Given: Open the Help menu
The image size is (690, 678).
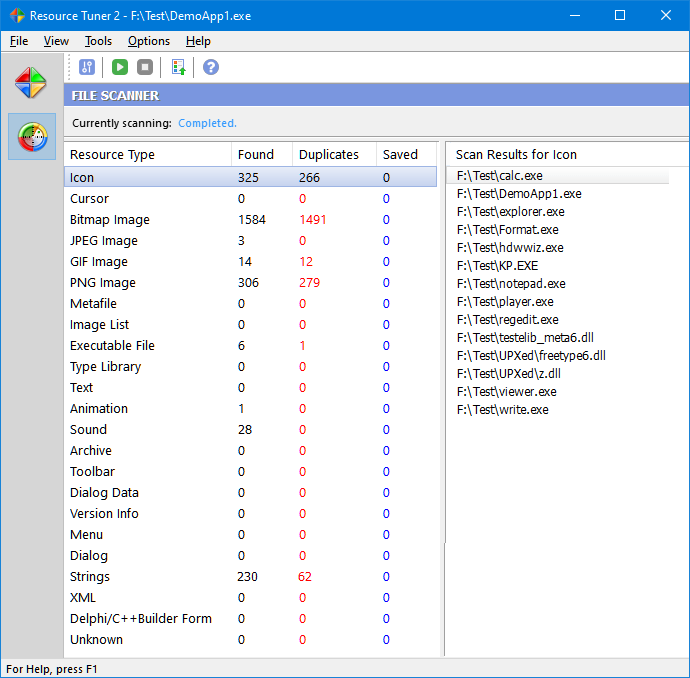Looking at the screenshot, I should [x=198, y=41].
